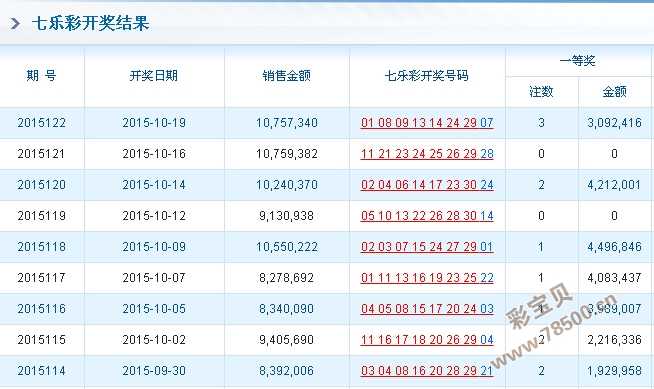Click the 七乐彩开奖号码 column header
This screenshot has height=389, width=654.
click(x=427, y=75)
